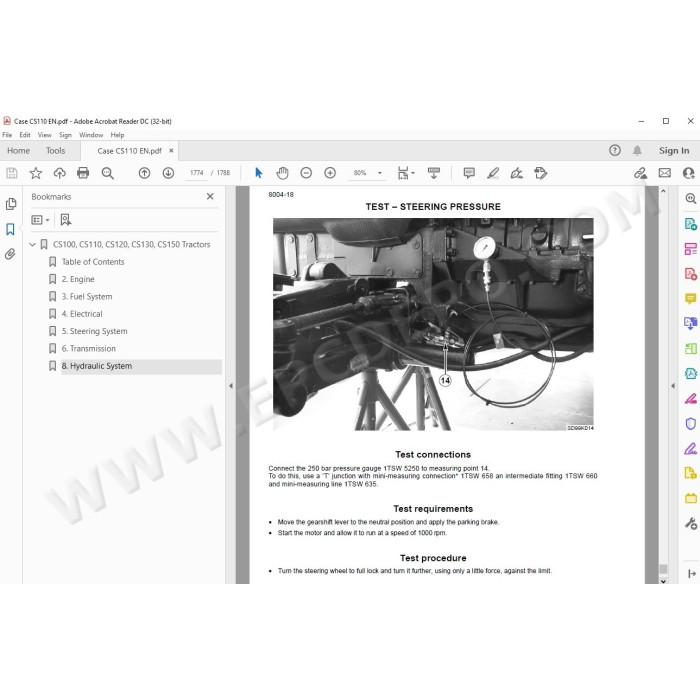Select the arrow selection tool
Viewport: 700px width, 700px height.
pos(258,173)
